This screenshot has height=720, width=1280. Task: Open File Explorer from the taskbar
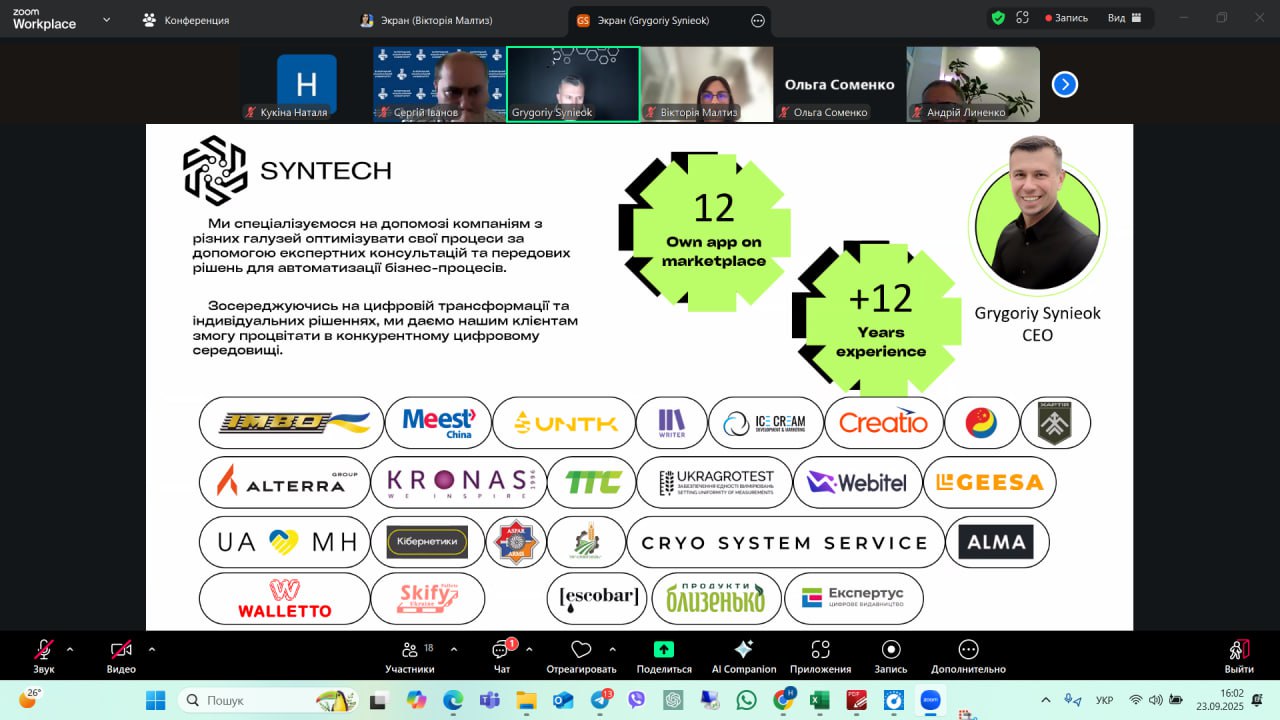click(527, 700)
